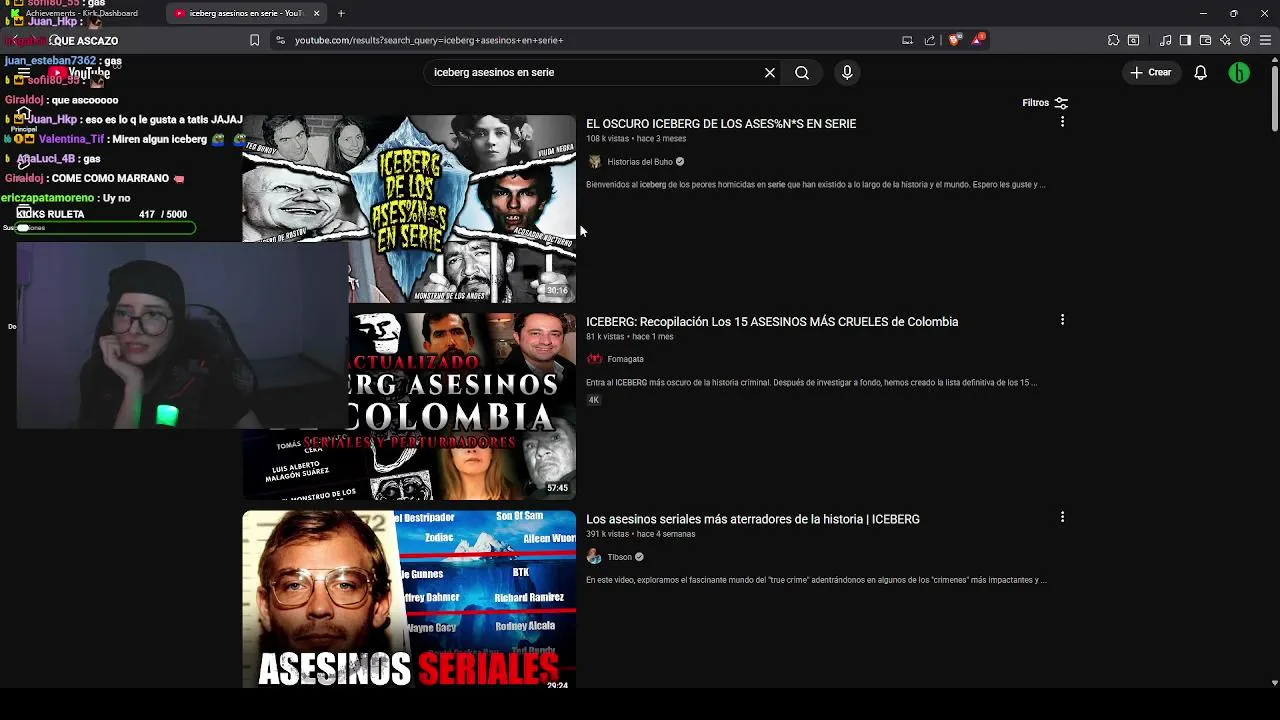This screenshot has width=1280, height=720.
Task: Open video EL OSCURO ICEBERG DE LOS ASES%N*S title
Action: 721,124
